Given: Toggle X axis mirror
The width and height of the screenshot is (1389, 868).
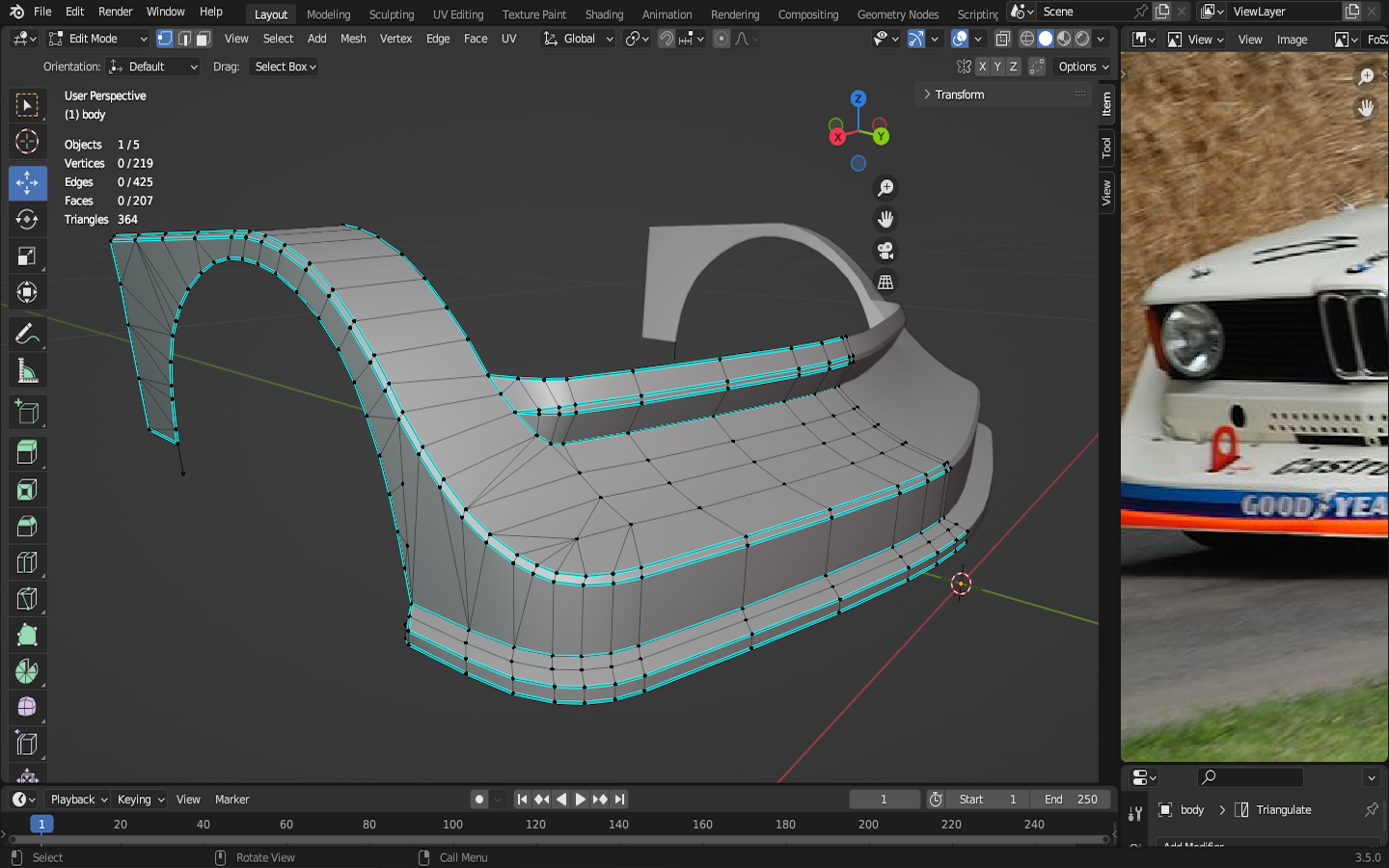Looking at the screenshot, I should (x=982, y=67).
